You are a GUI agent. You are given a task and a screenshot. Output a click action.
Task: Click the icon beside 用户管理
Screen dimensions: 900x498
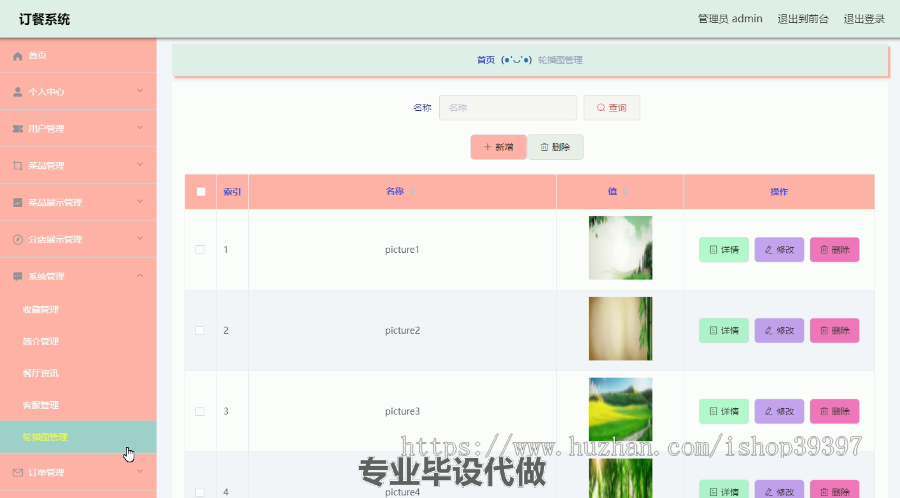coord(18,129)
